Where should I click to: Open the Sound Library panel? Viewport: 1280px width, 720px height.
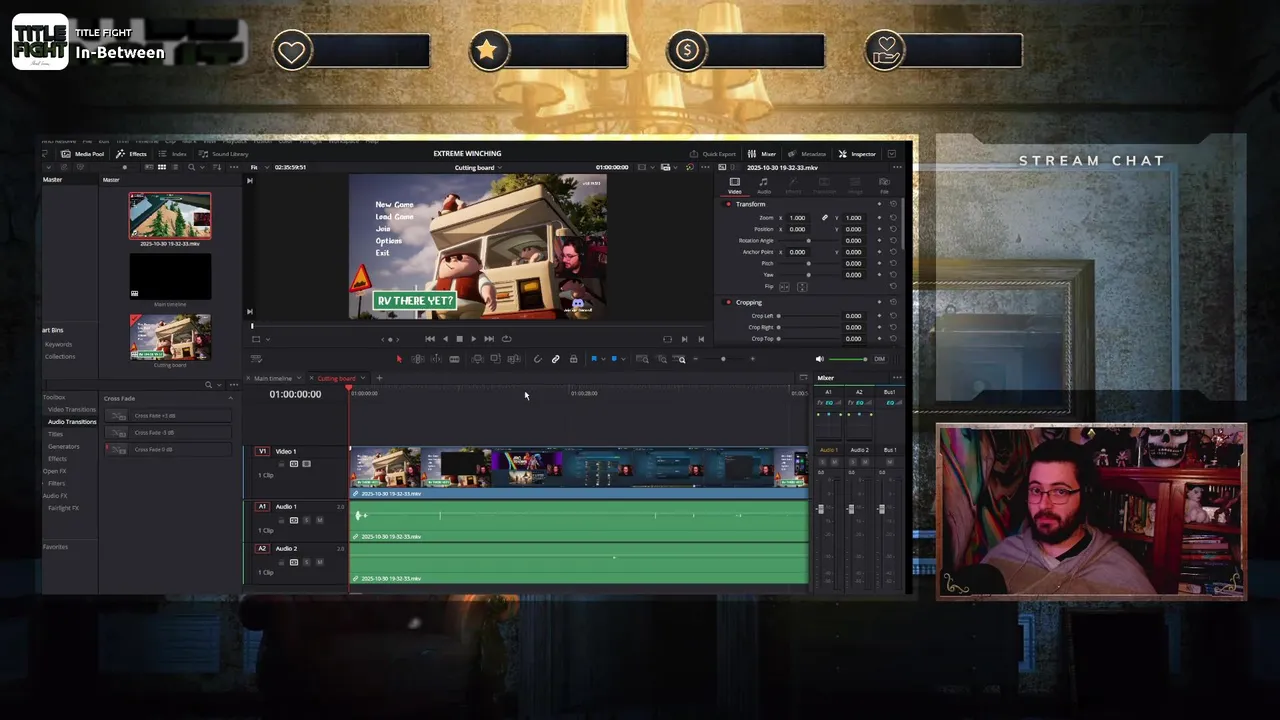point(223,154)
